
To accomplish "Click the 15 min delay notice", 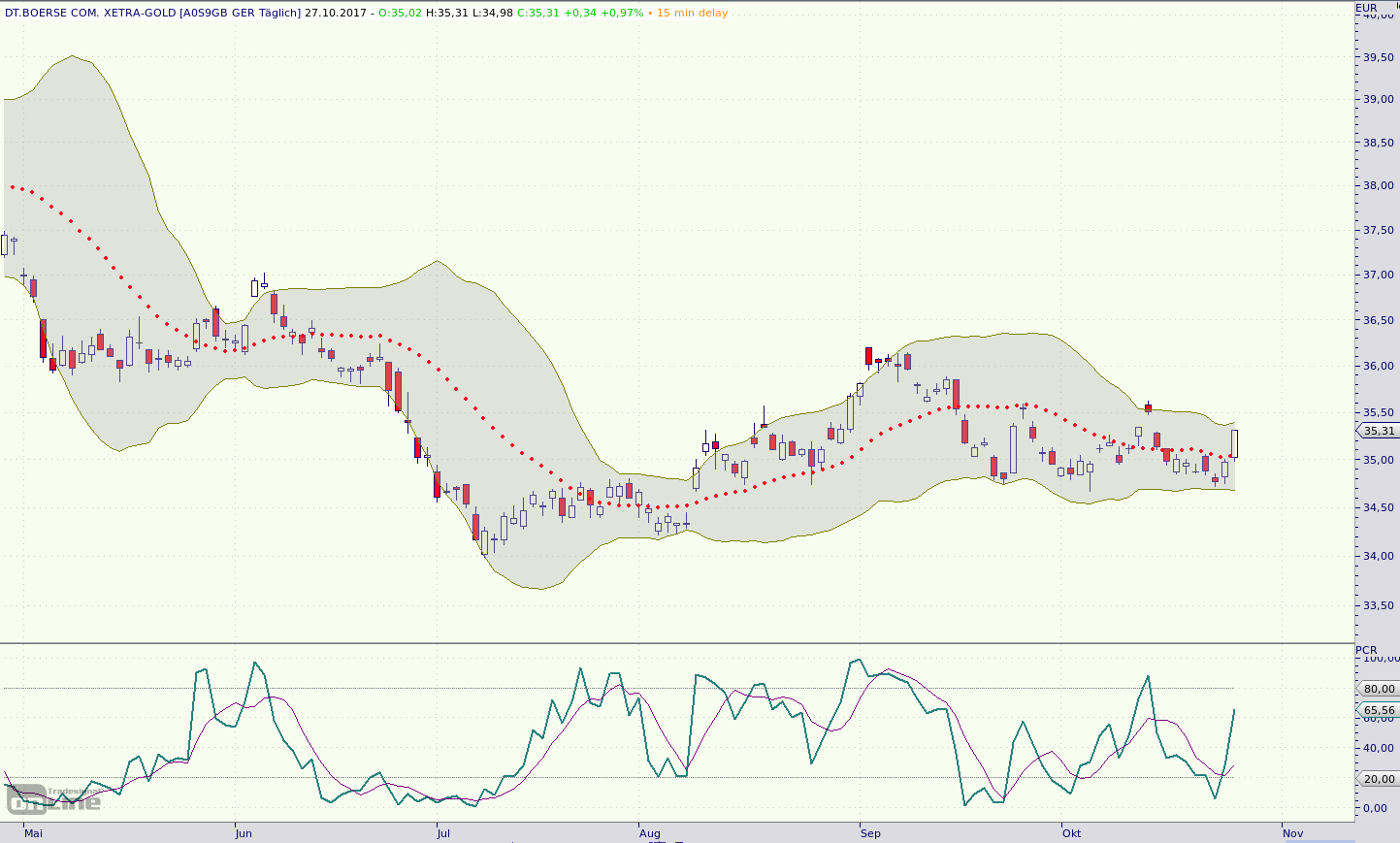I will coord(693,13).
